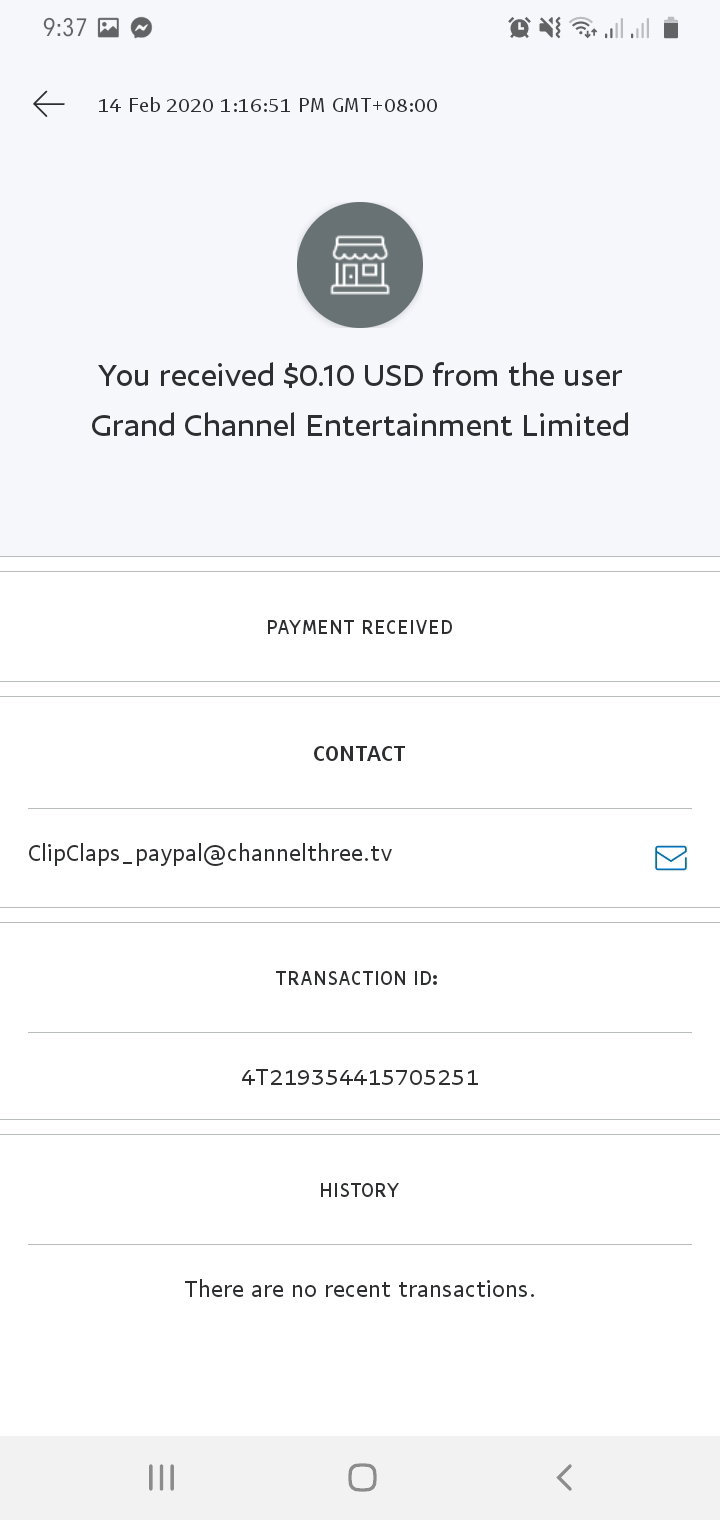Tap the PAYMENT RECEIVED label
This screenshot has height=1520, width=720.
[x=360, y=627]
